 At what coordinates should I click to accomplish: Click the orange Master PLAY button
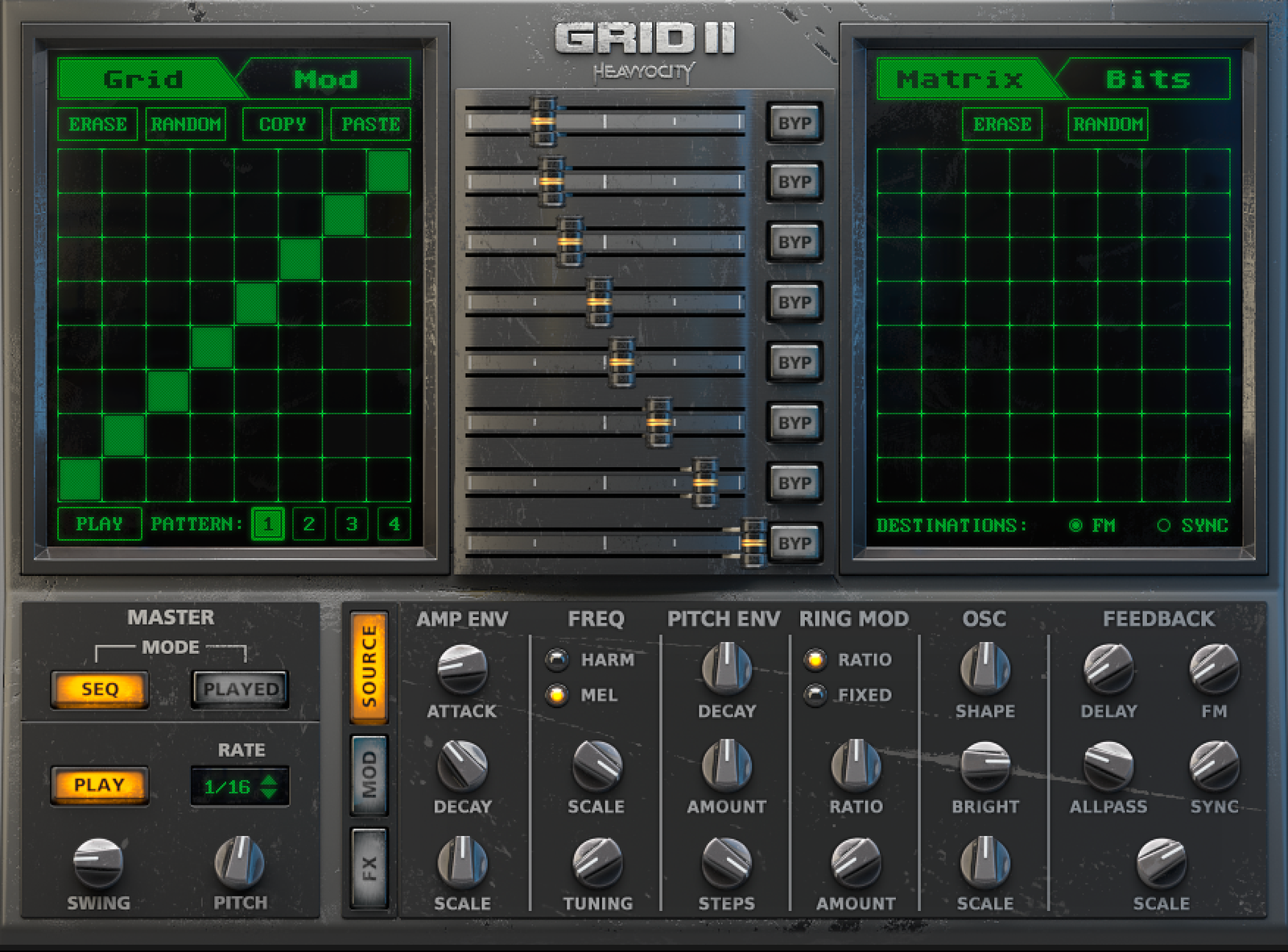[99, 785]
